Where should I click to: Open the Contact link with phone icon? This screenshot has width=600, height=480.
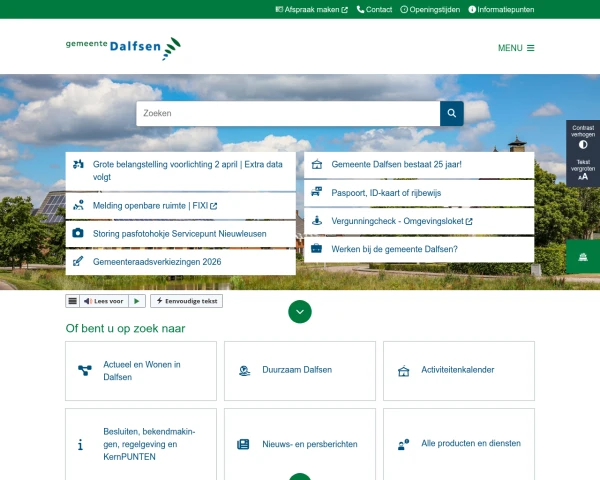[374, 10]
